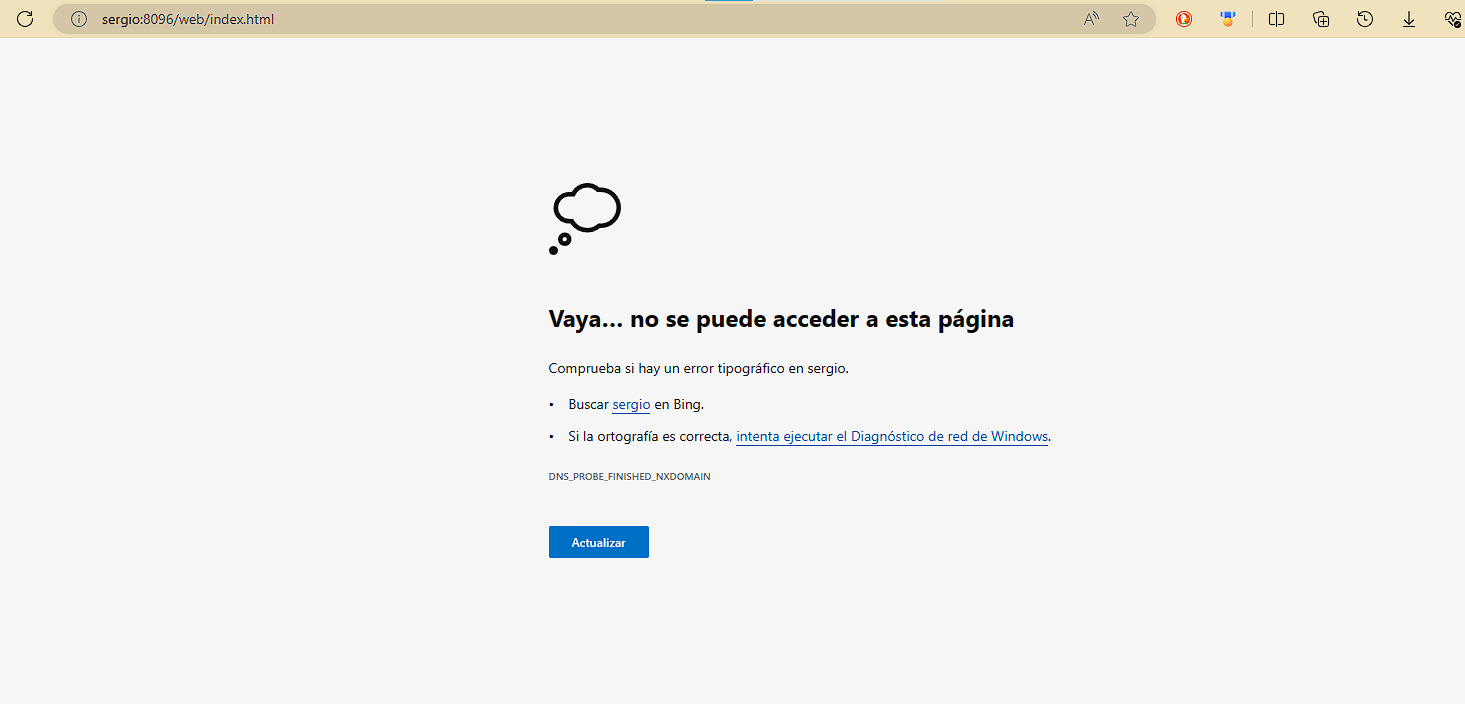Click the 'Comprueba si hay un error' text
The width and height of the screenshot is (1465, 704).
[698, 368]
